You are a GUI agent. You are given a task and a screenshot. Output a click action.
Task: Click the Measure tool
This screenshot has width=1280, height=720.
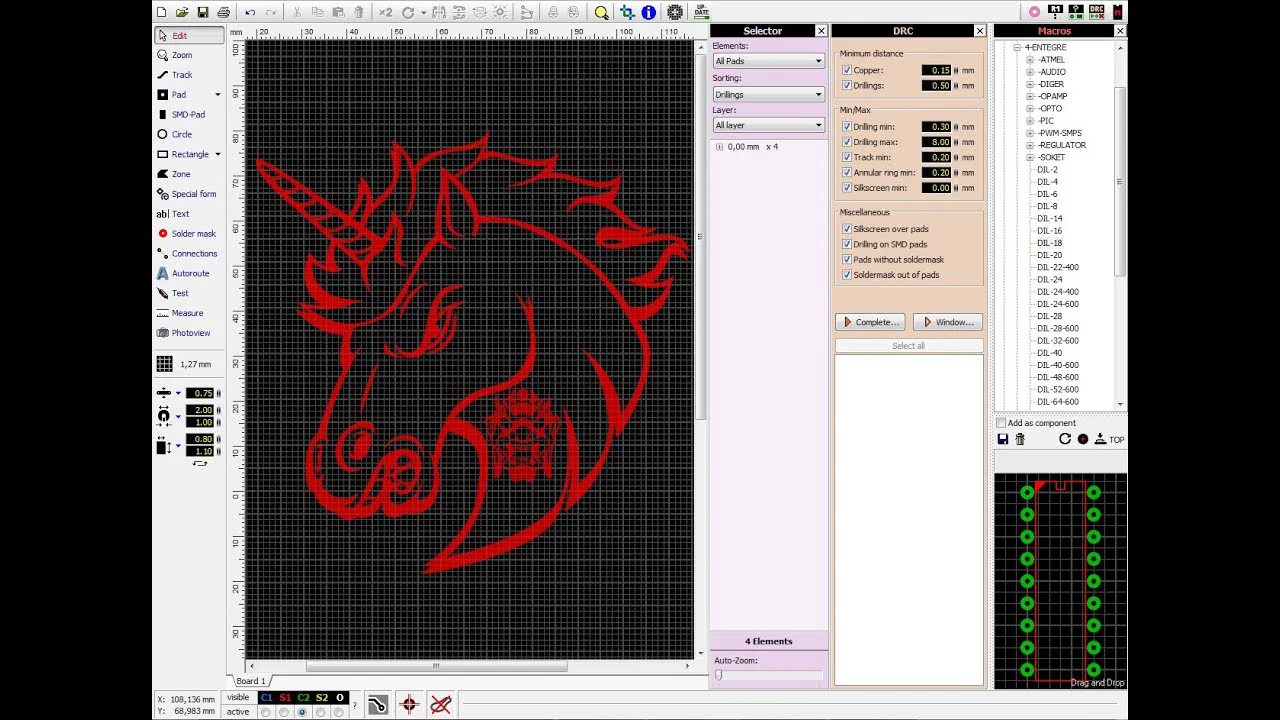[186, 313]
